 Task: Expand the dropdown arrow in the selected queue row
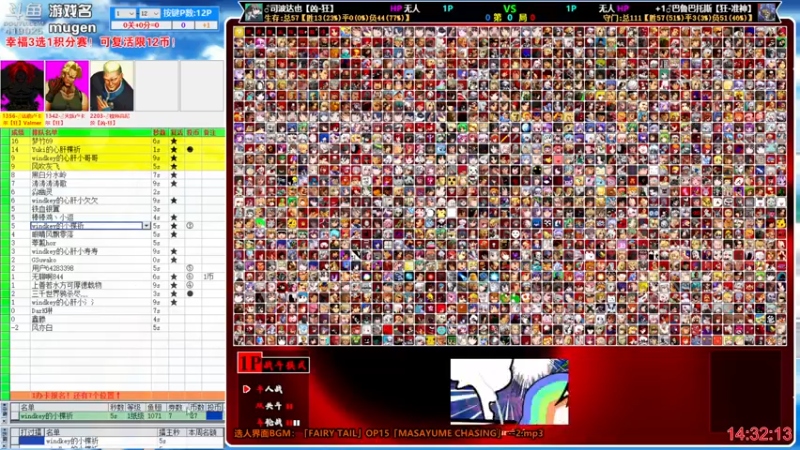click(x=146, y=226)
